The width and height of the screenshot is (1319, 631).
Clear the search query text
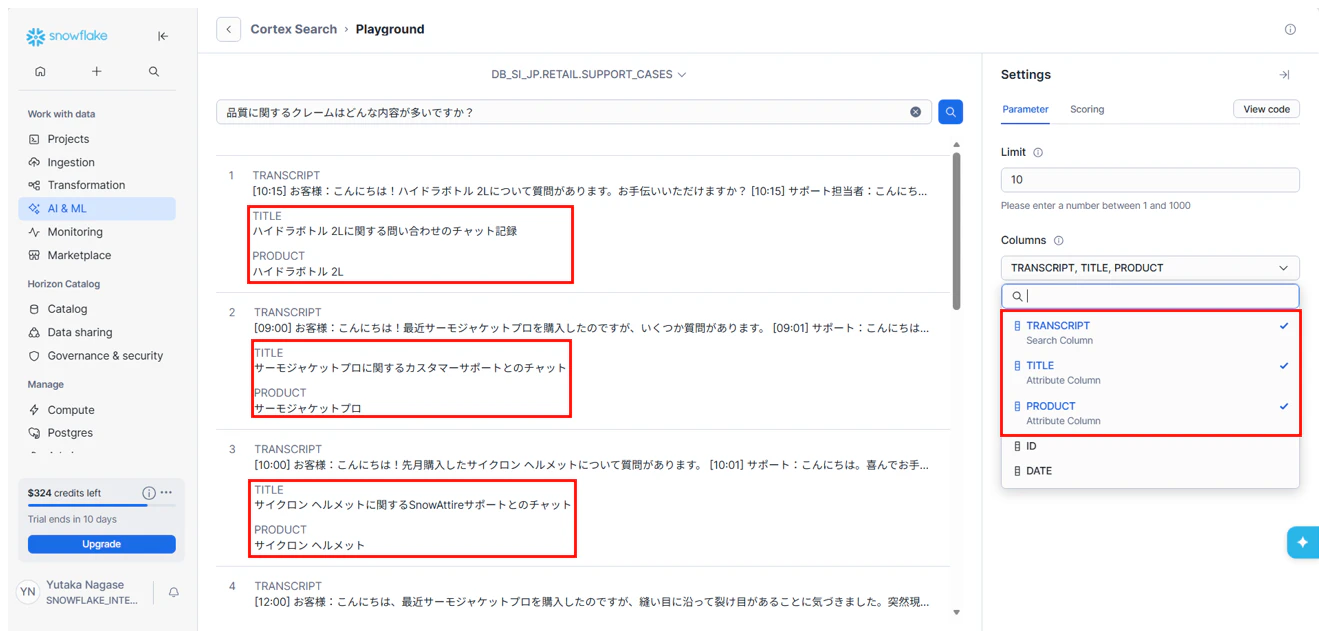[x=915, y=112]
